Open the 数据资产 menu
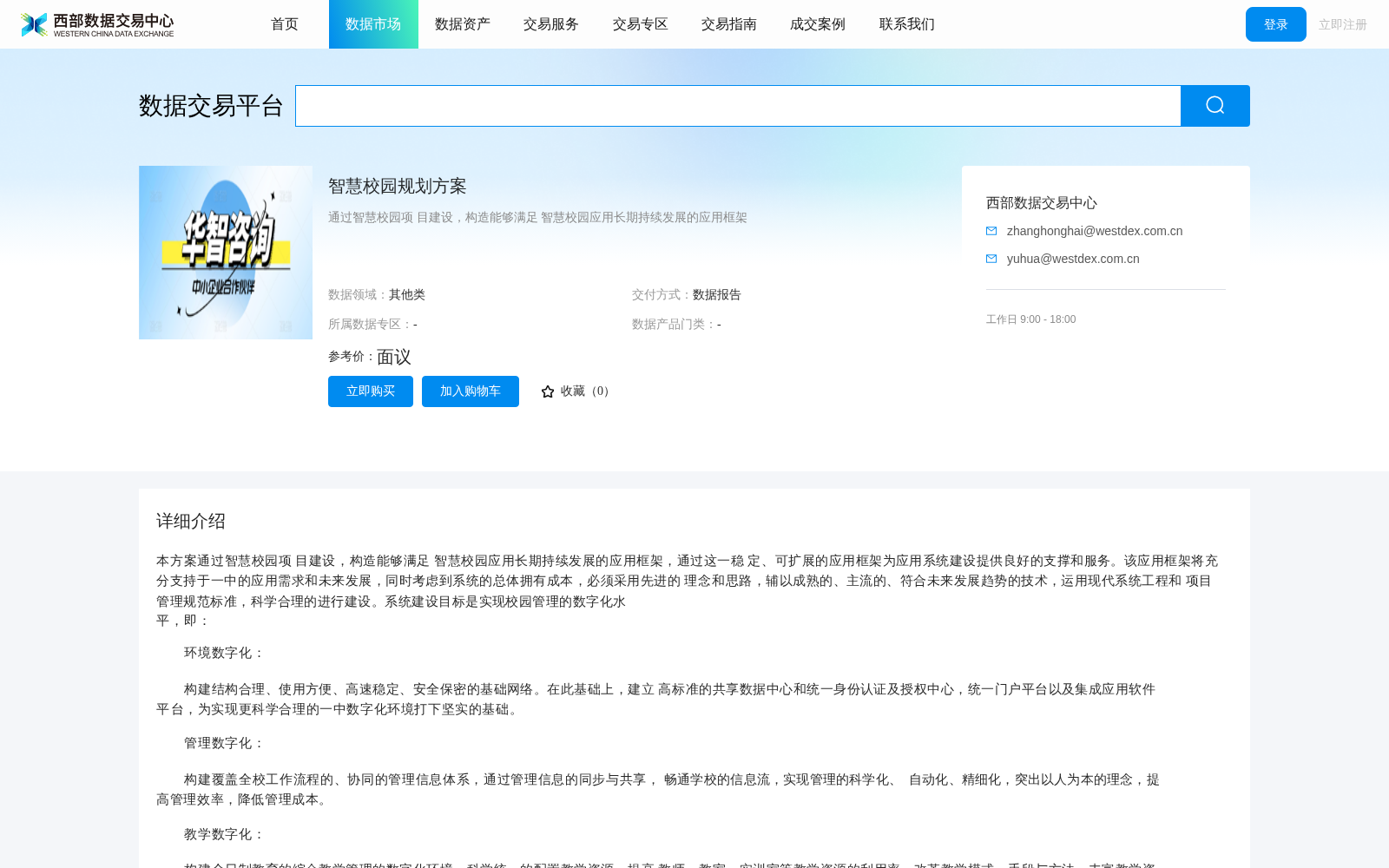1389x868 pixels. click(x=463, y=24)
